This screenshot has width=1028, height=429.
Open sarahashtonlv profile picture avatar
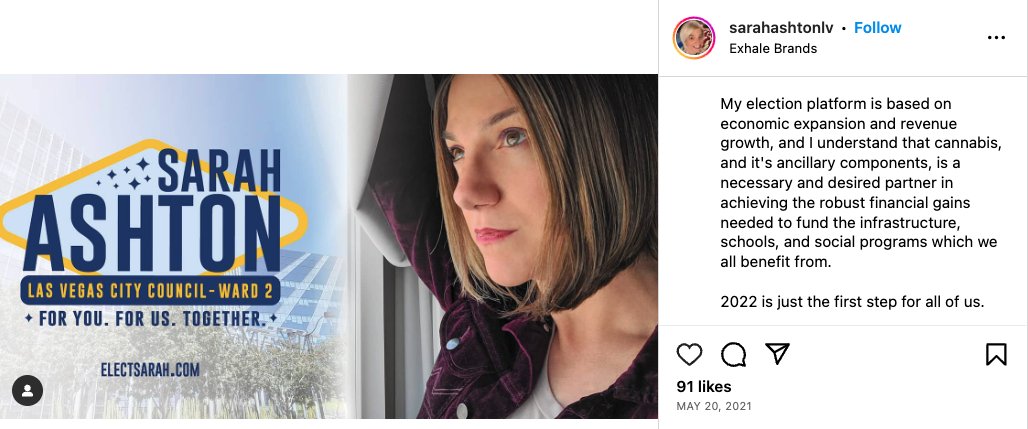click(x=693, y=38)
